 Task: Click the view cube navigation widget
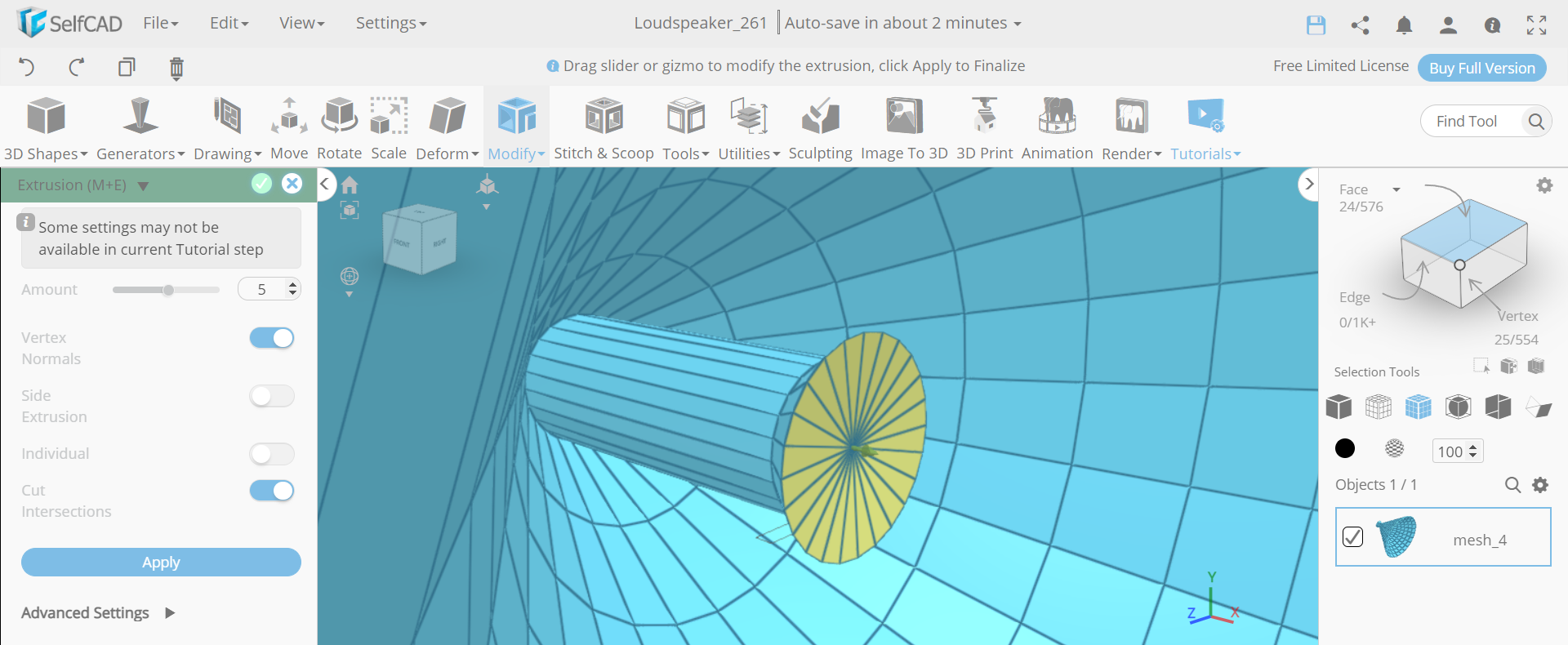pyautogui.click(x=421, y=238)
